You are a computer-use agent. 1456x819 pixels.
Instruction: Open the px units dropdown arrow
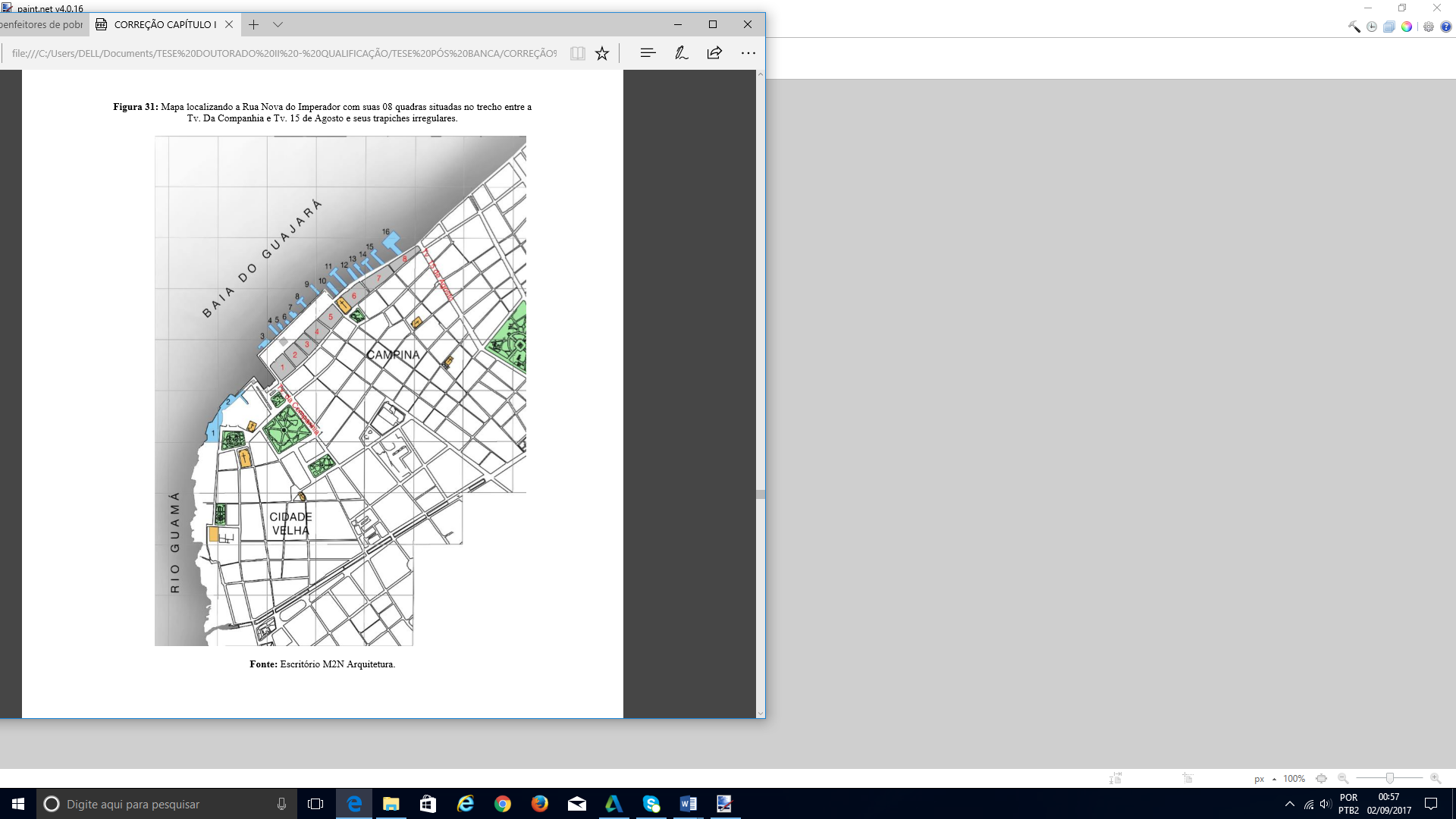(1274, 780)
